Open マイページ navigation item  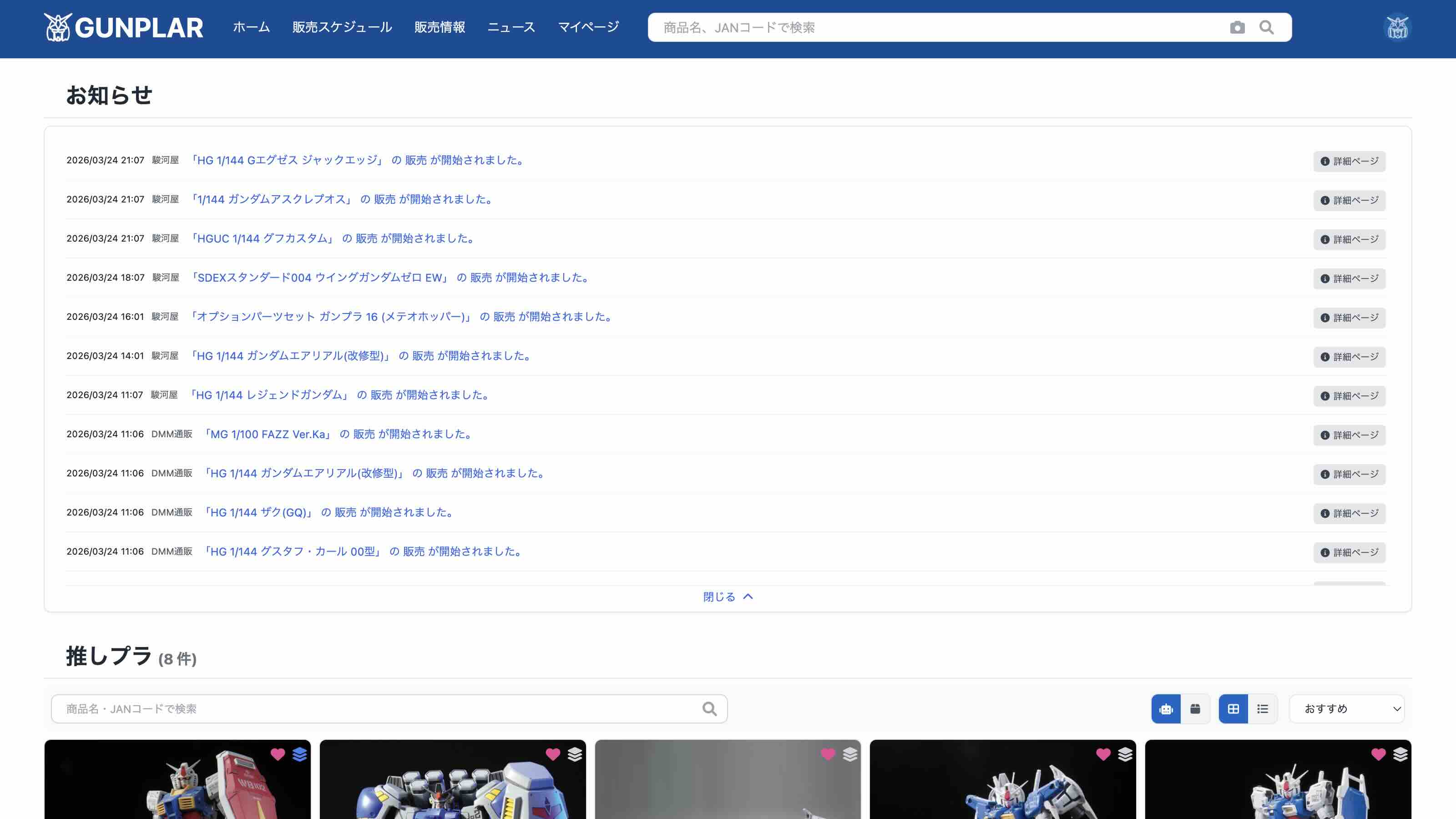[588, 27]
